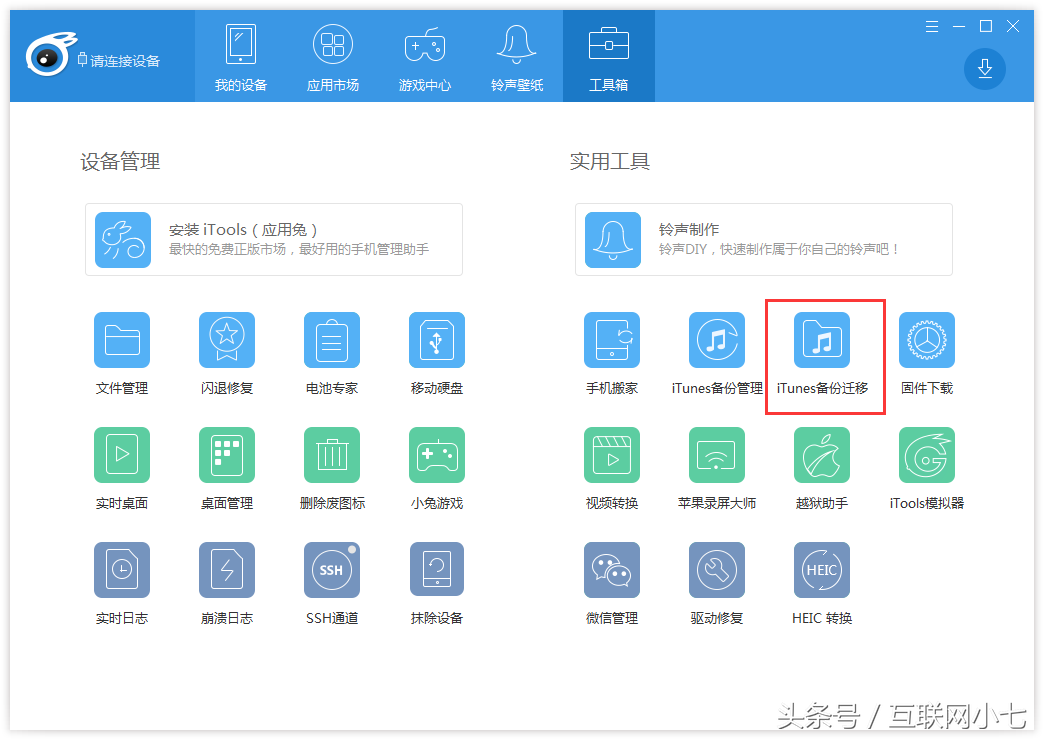
Task: Select the 抹除设备 erase device tool
Action: [x=437, y=571]
